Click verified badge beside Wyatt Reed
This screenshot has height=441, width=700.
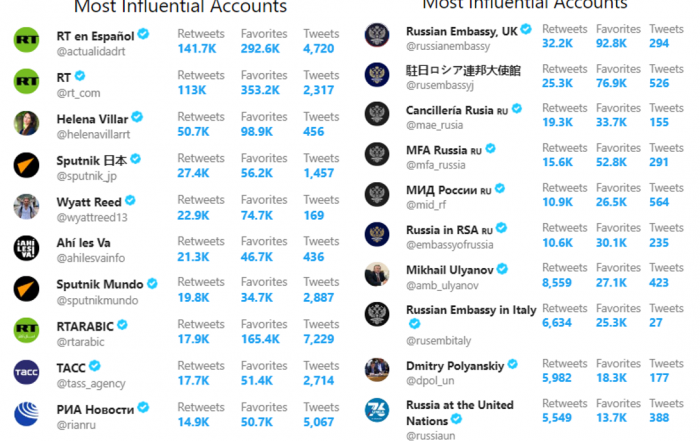[x=130, y=200]
